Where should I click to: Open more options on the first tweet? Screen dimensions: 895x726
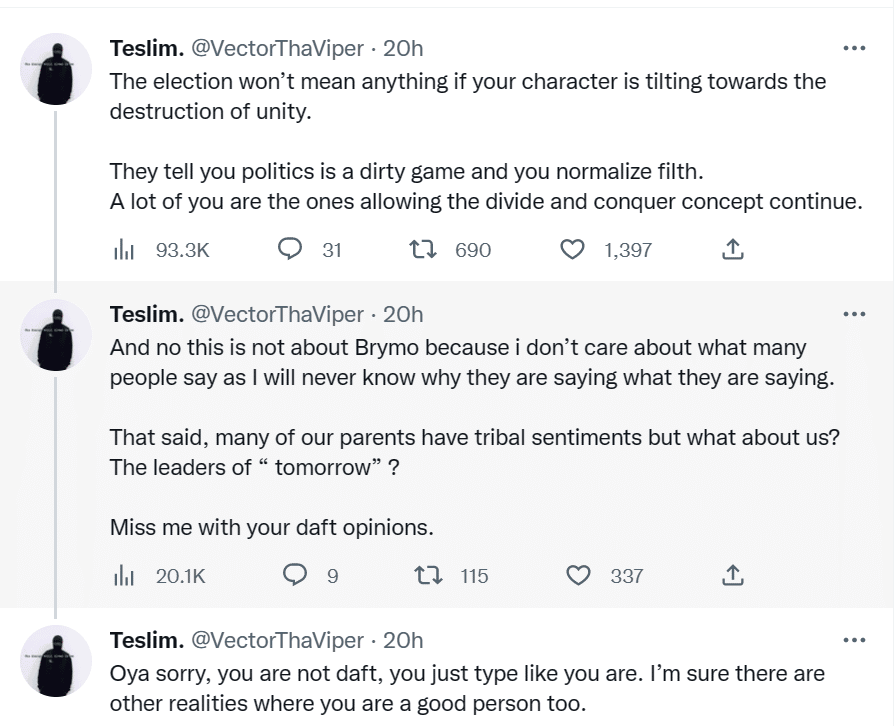853,48
